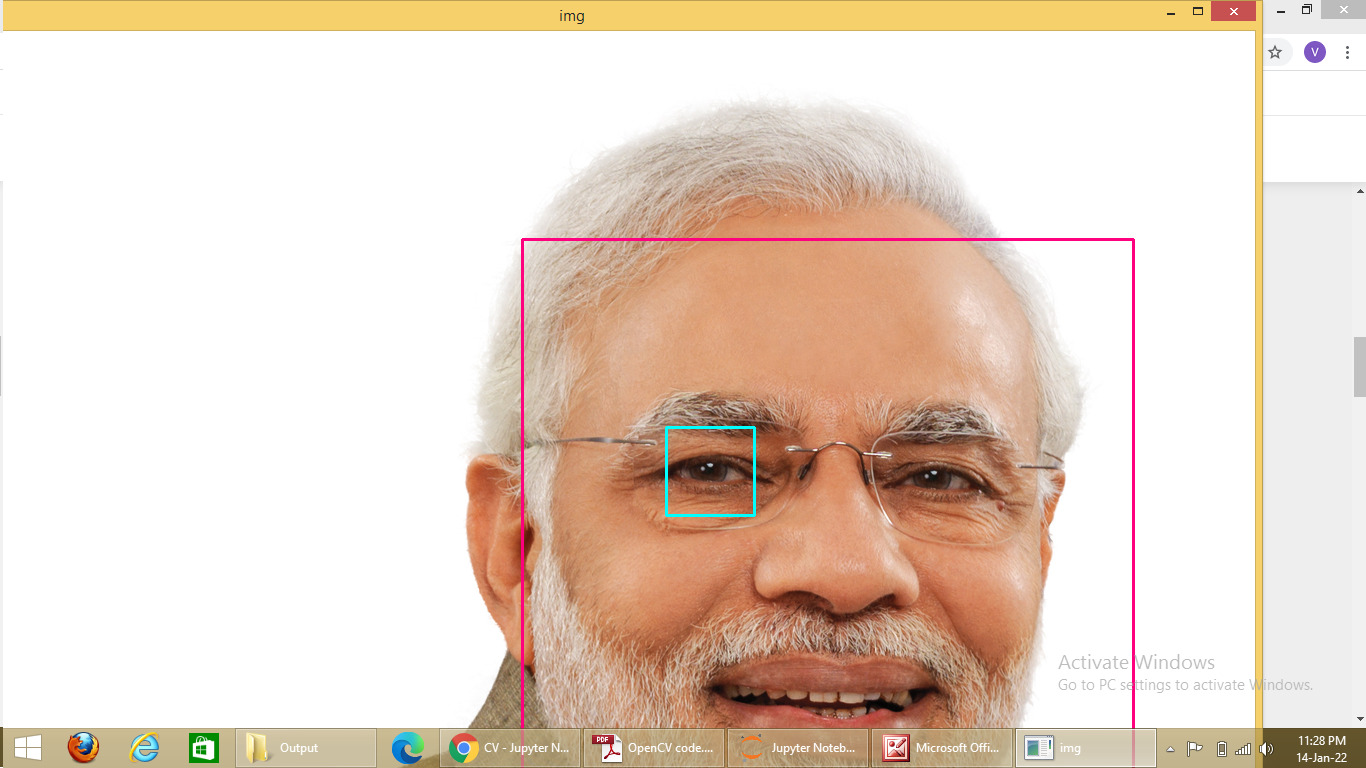Open the Action Center flag in system tray
Viewport: 1366px width, 768px height.
pyautogui.click(x=1196, y=747)
